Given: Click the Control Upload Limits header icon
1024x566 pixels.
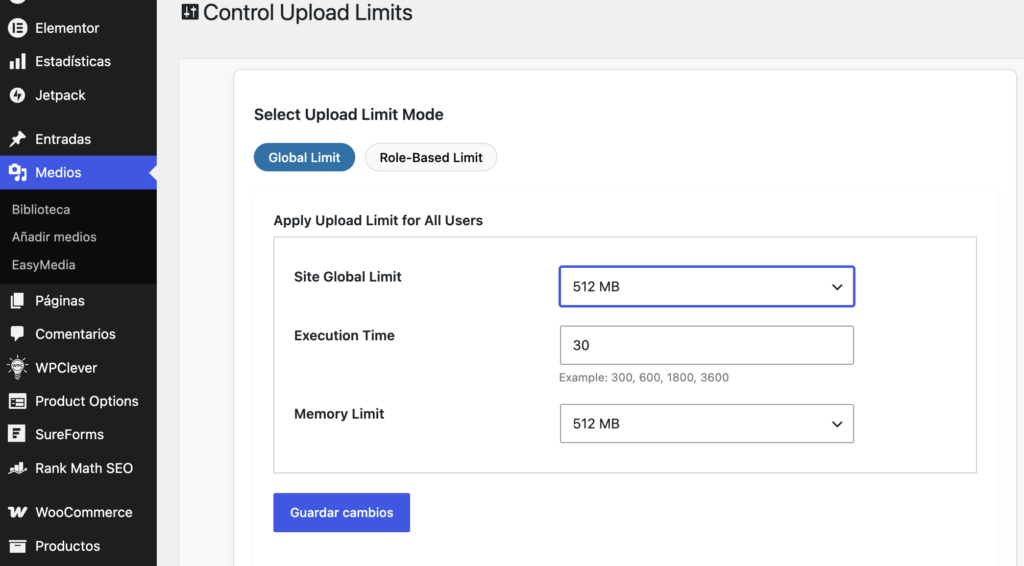Looking at the screenshot, I should pos(190,12).
